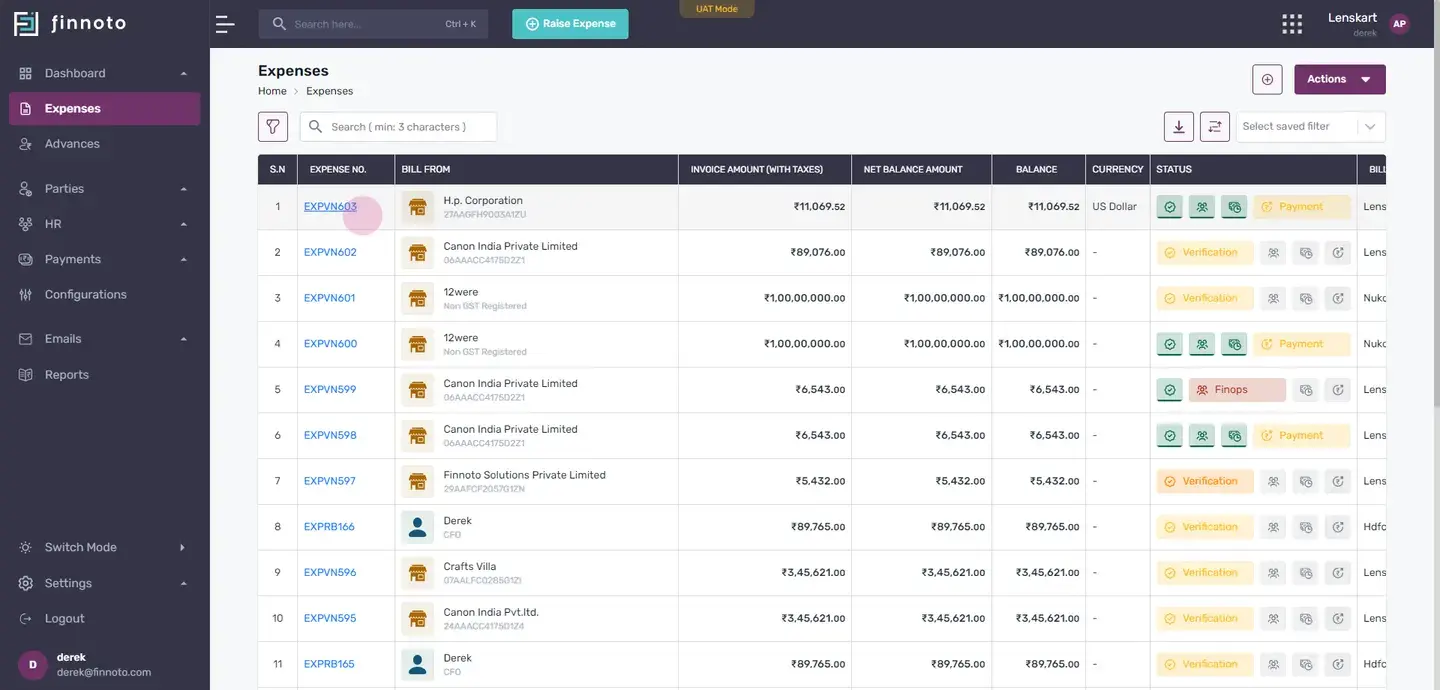Open the column settings sliders icon
This screenshot has width=1440, height=690.
point(1215,127)
